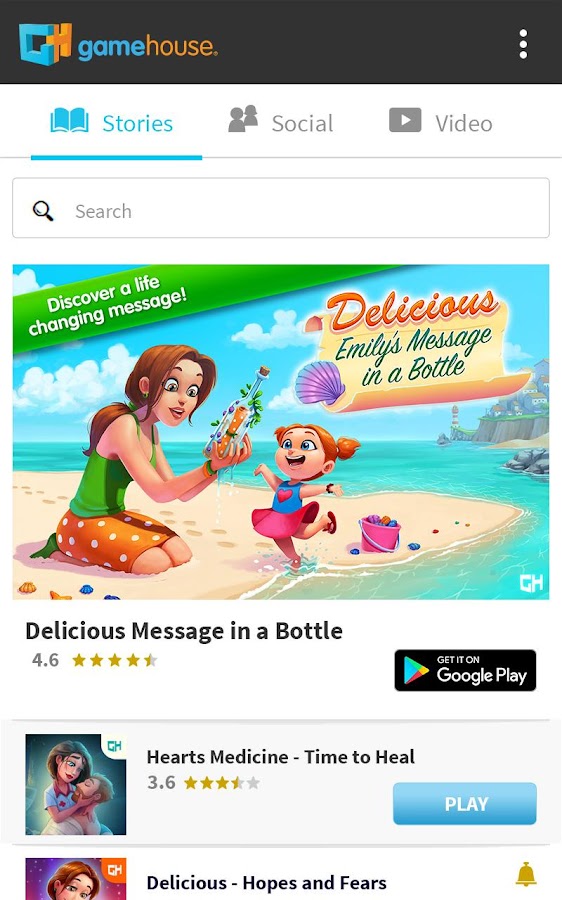Image resolution: width=562 pixels, height=900 pixels.
Task: Click the open book Stories icon
Action: (69, 121)
